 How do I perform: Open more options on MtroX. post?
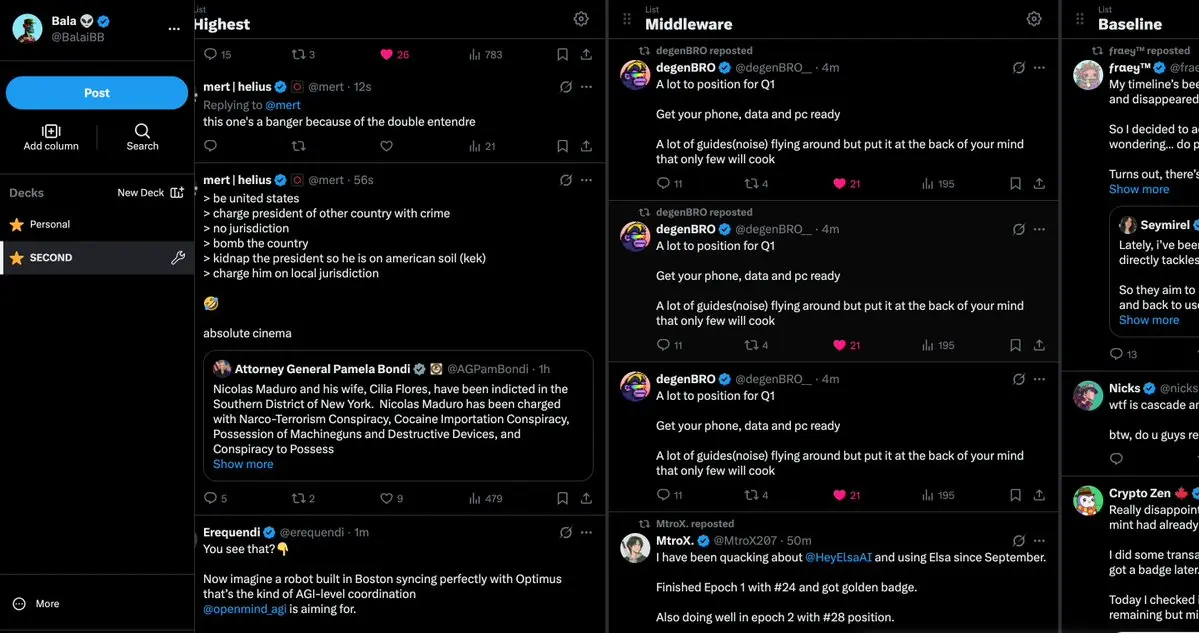tap(1039, 541)
